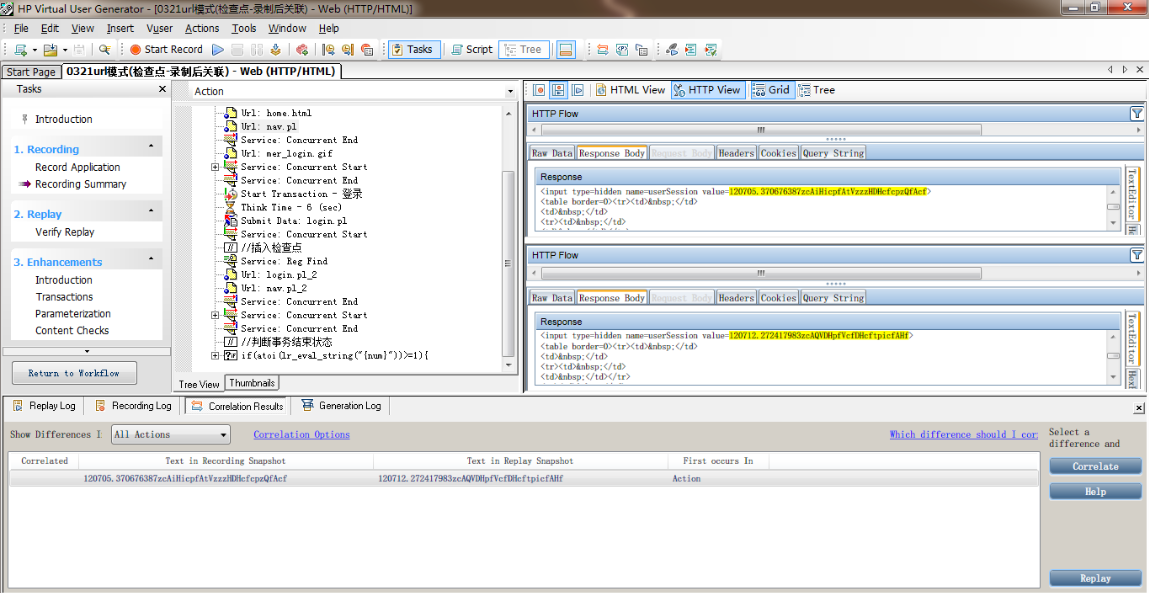1149x593 pixels.
Task: Open the New Script dropdown arrow
Action: (34, 50)
